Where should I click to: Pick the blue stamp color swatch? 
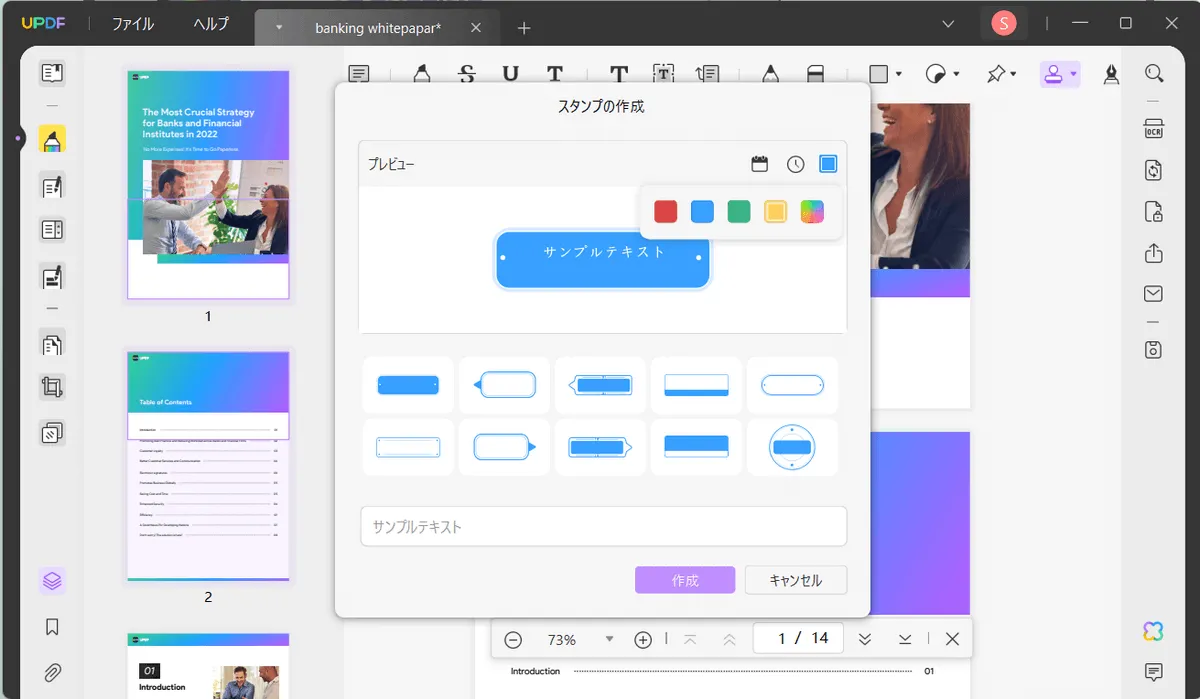(x=702, y=211)
